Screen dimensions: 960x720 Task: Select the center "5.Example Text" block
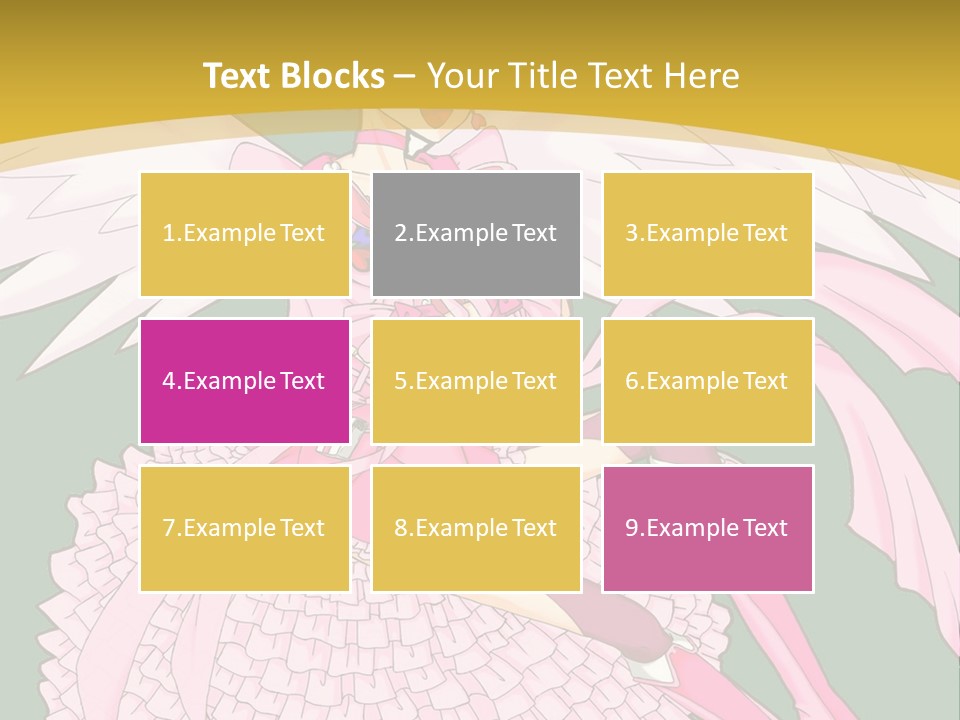tap(476, 381)
